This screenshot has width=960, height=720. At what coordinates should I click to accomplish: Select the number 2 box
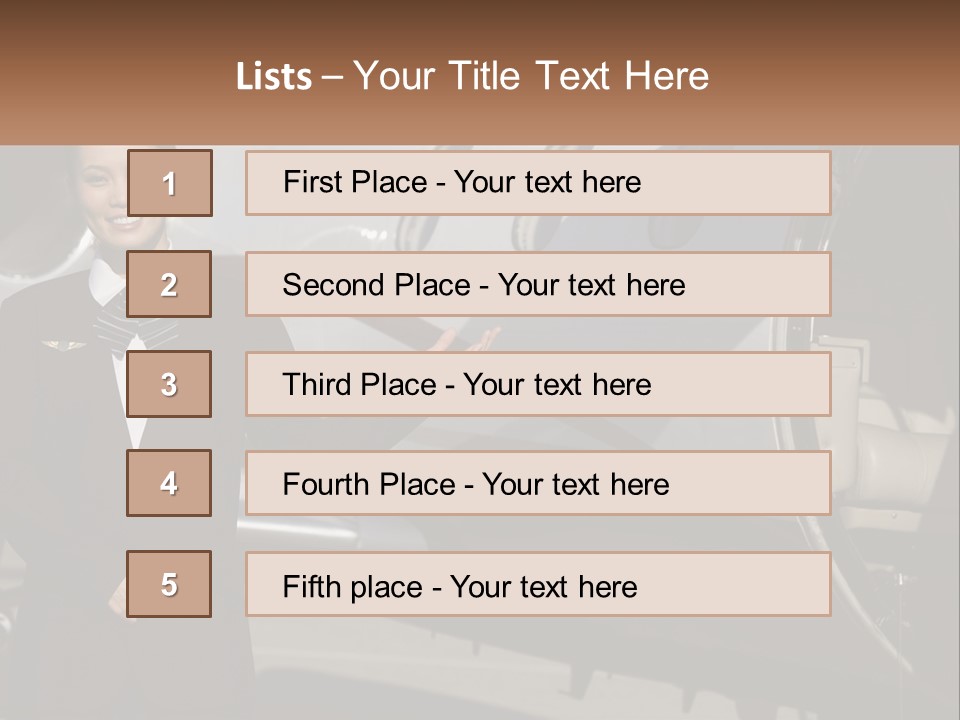tap(169, 284)
